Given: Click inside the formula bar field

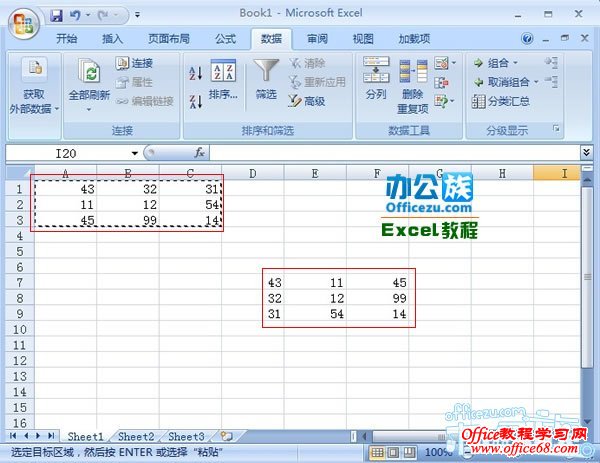Looking at the screenshot, I should tap(394, 153).
